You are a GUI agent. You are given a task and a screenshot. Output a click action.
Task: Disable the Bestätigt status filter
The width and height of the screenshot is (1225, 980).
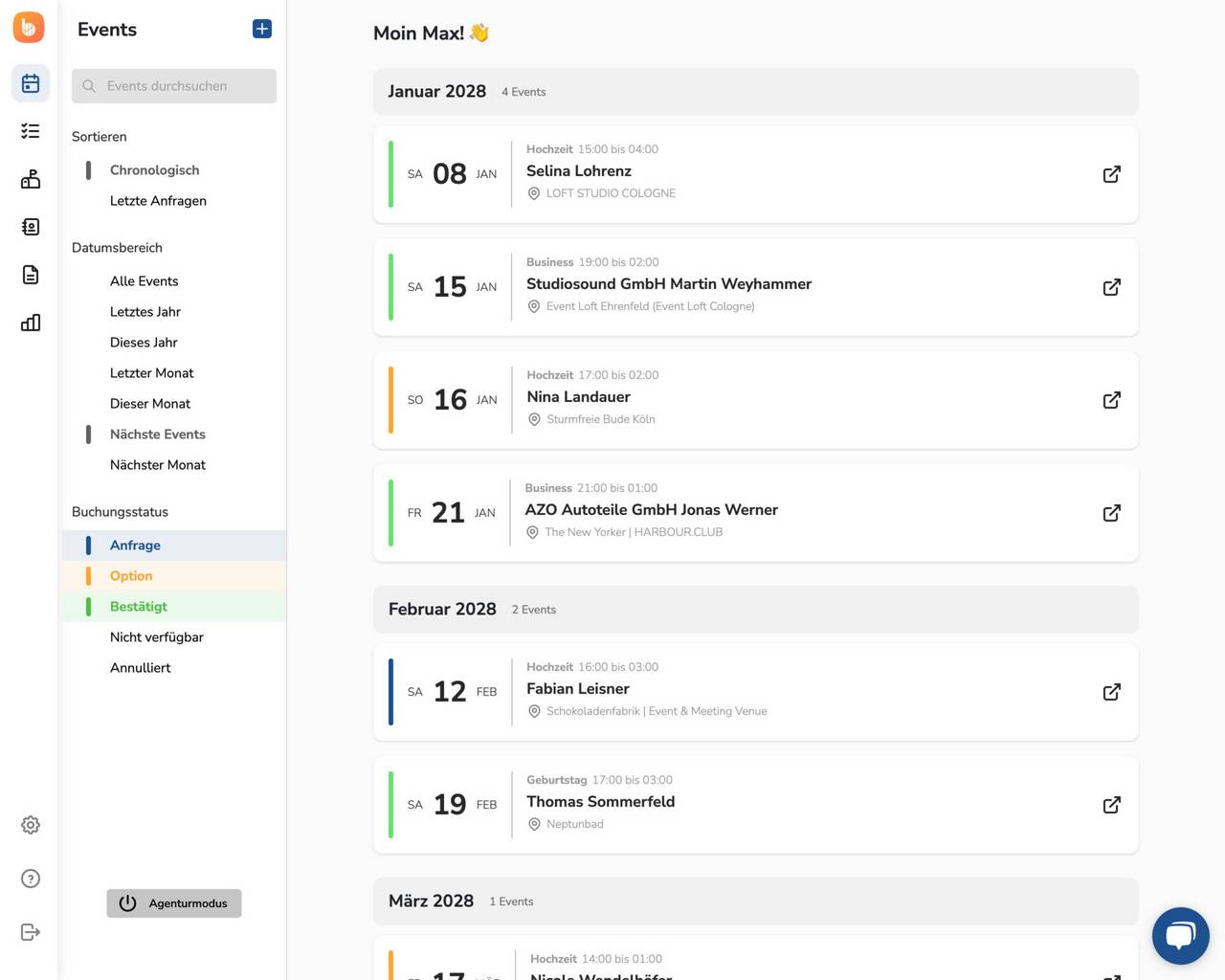(139, 607)
